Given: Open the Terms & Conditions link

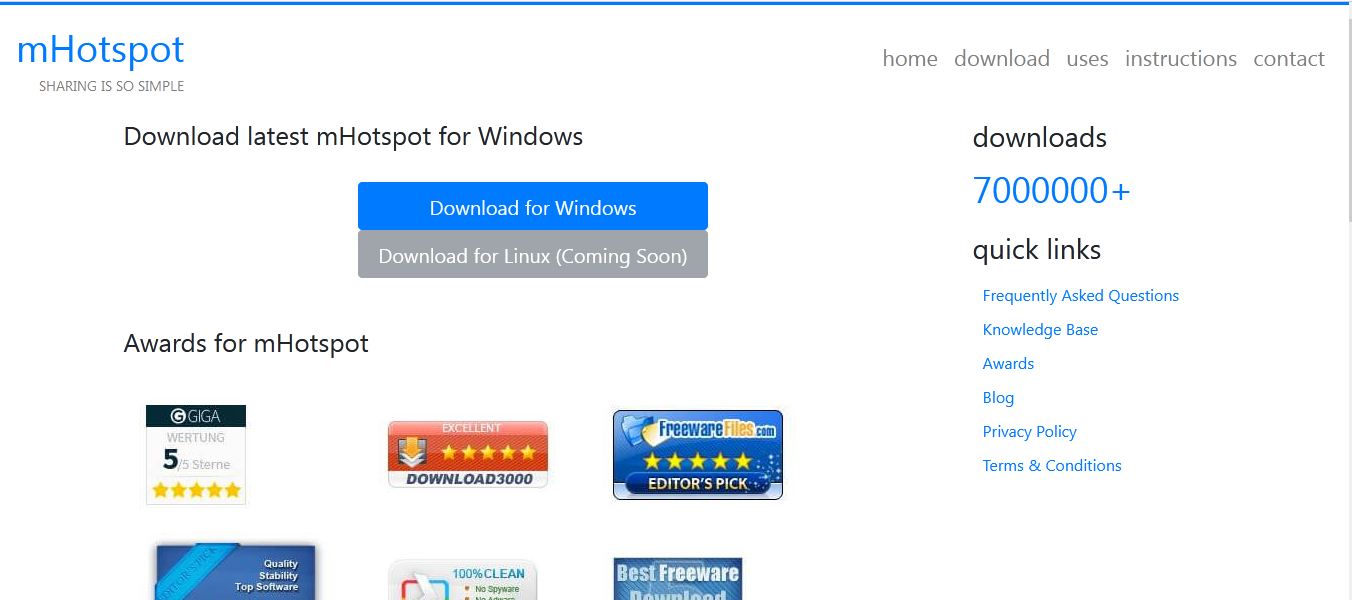Looking at the screenshot, I should [x=1052, y=466].
